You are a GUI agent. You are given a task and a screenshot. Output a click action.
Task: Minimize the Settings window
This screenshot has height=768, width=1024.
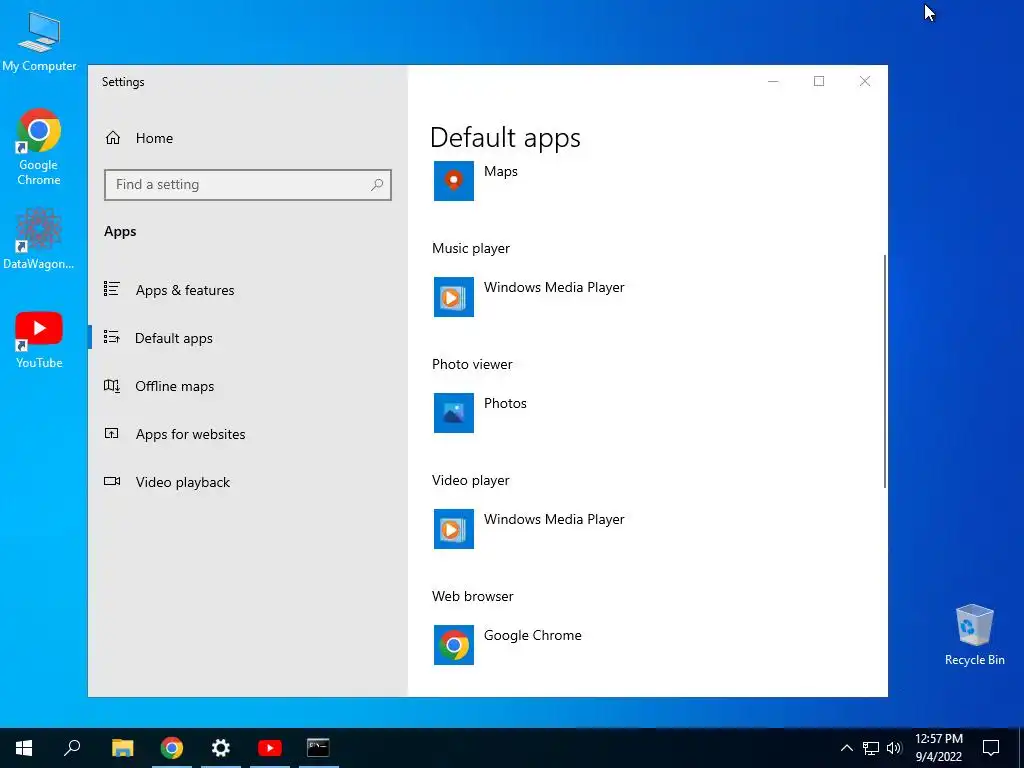click(773, 81)
